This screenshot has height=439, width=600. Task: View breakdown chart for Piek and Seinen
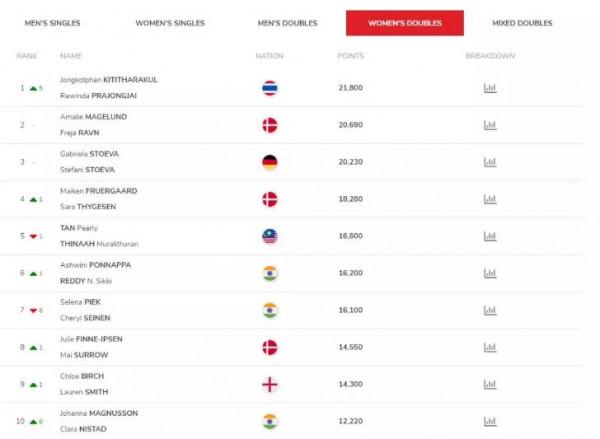(490, 310)
